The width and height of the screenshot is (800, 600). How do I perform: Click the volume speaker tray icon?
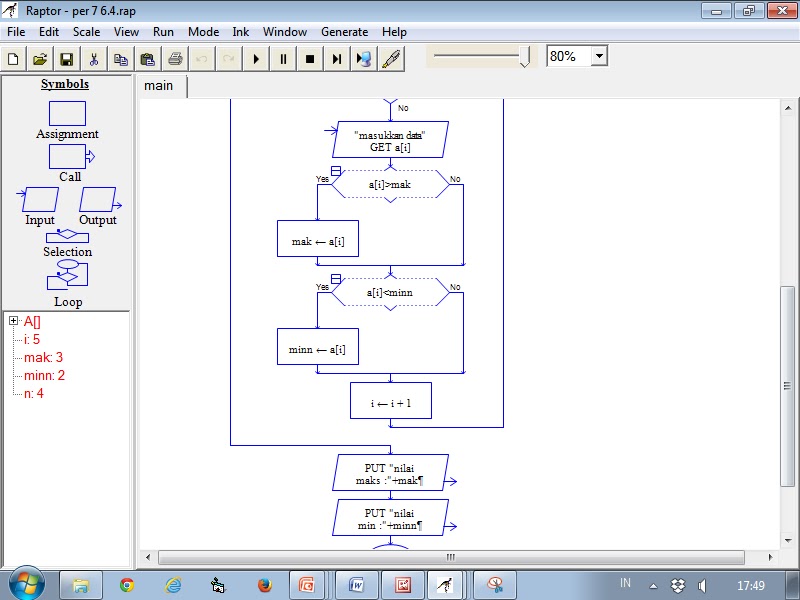click(702, 586)
